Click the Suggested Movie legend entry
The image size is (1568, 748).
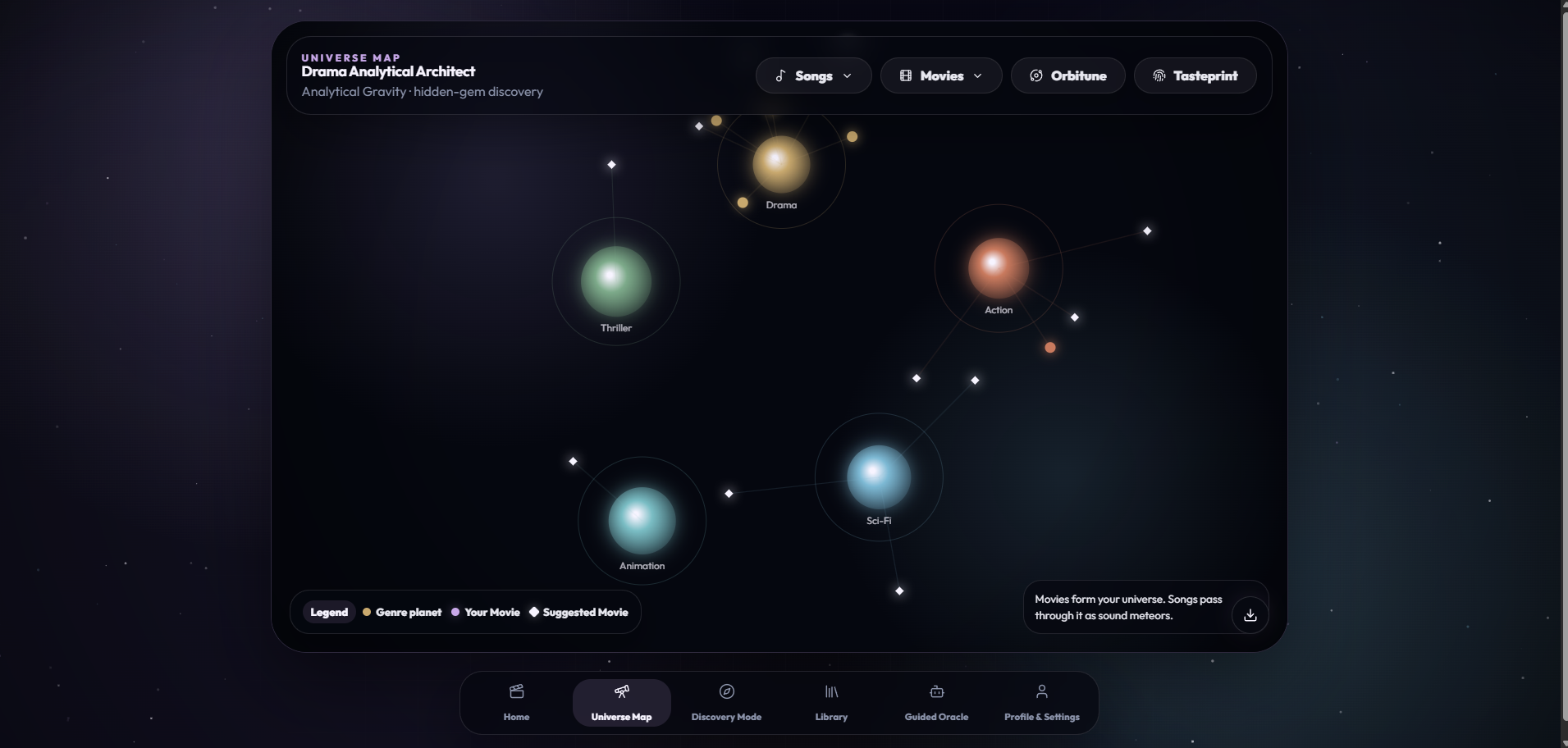578,612
